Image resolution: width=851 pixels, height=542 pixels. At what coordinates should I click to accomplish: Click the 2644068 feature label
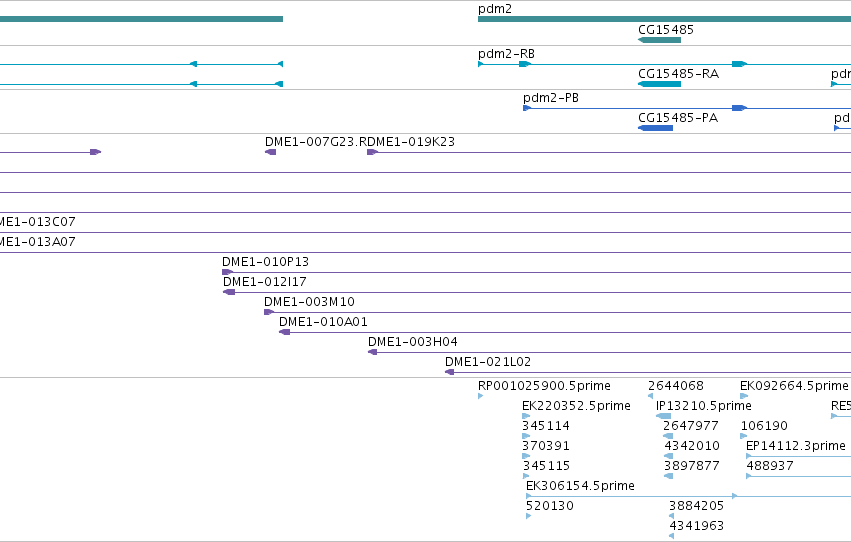coord(676,386)
